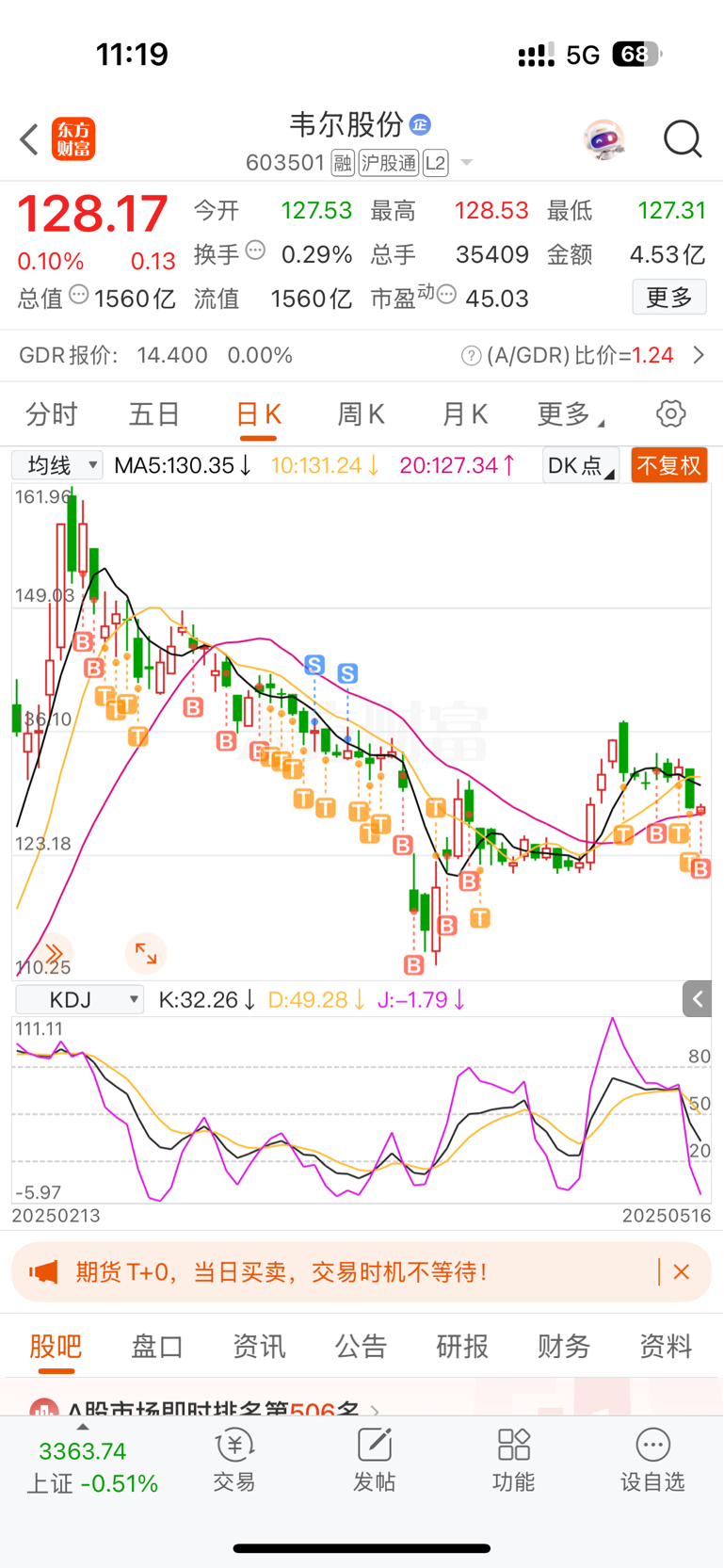This screenshot has height=1568, width=724.
Task: Open the 上证 index 3363.74 panel
Action: pos(91,1466)
